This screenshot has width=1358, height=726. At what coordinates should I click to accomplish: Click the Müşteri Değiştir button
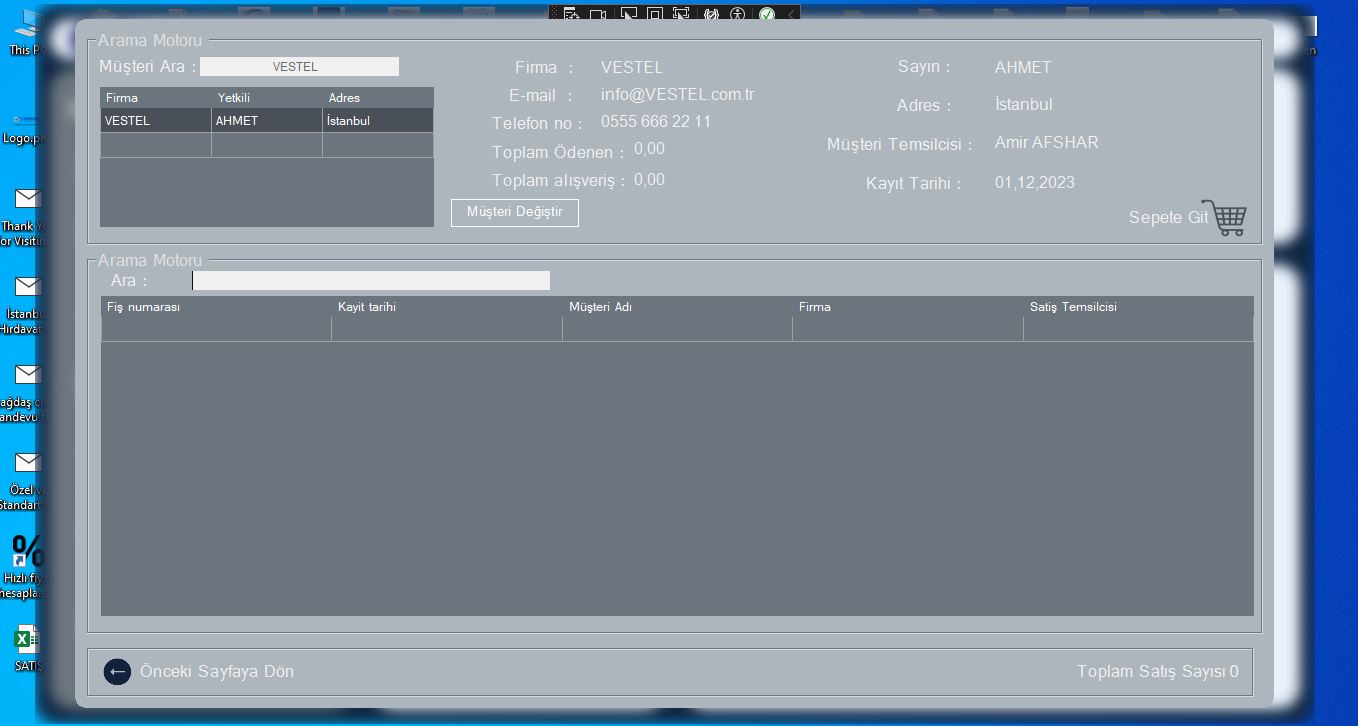click(x=515, y=213)
